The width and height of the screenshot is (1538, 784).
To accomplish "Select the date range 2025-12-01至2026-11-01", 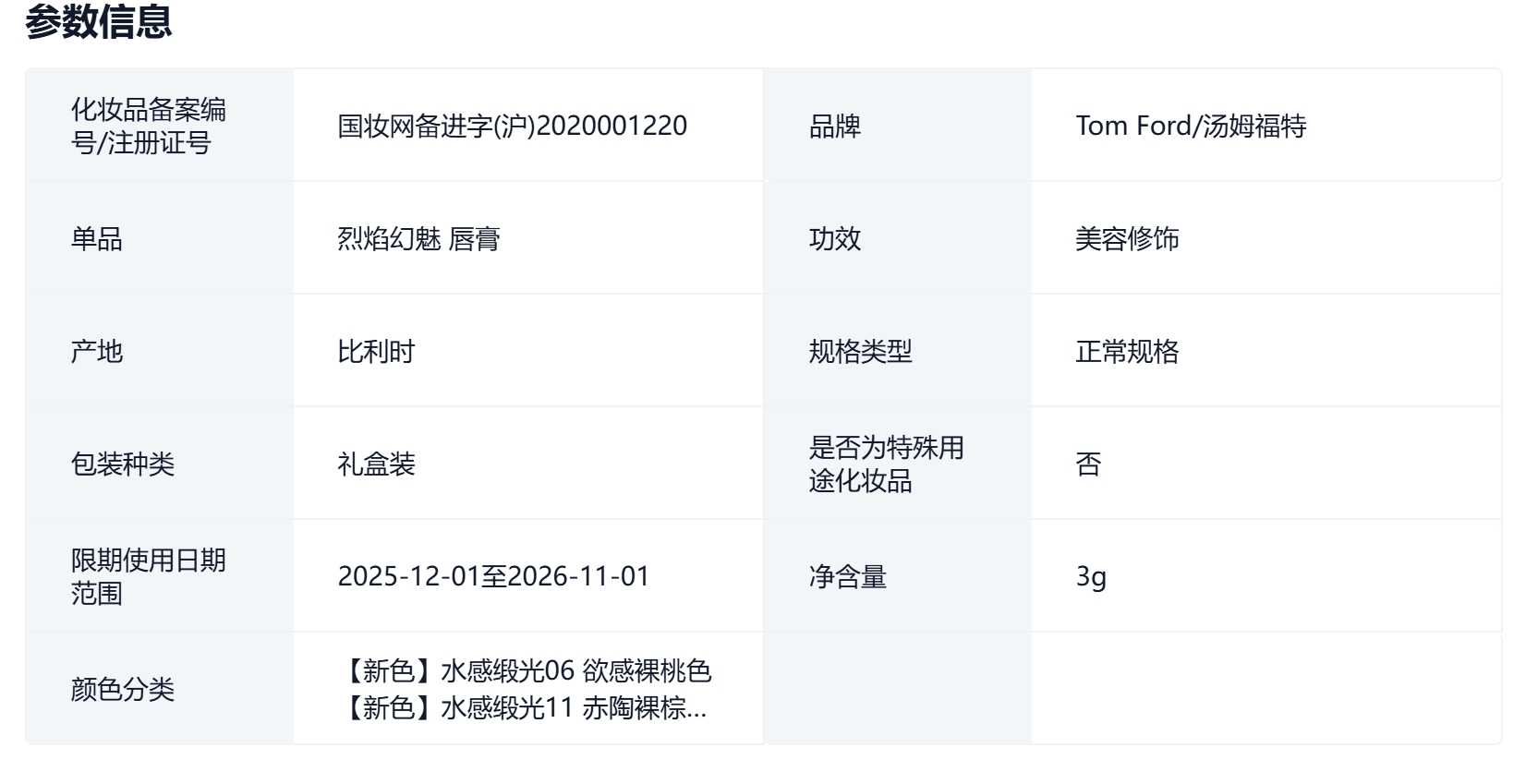I will click(x=493, y=577).
